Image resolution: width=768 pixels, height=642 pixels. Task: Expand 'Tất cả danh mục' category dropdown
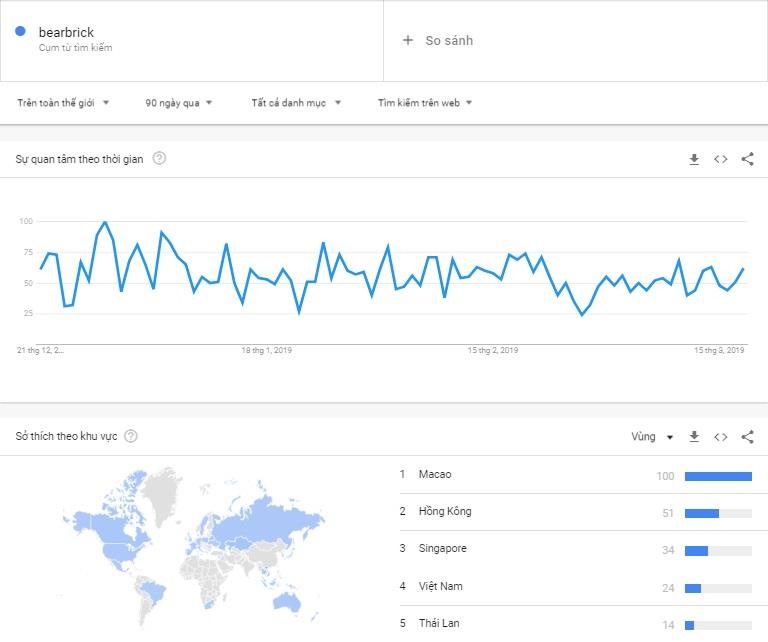pyautogui.click(x=296, y=102)
